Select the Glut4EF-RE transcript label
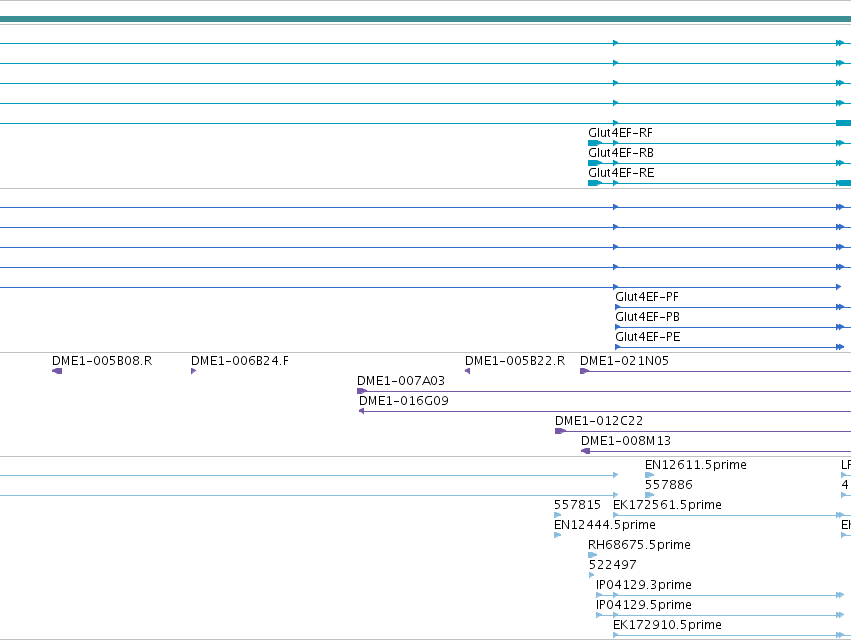This screenshot has height=640, width=851. [621, 173]
